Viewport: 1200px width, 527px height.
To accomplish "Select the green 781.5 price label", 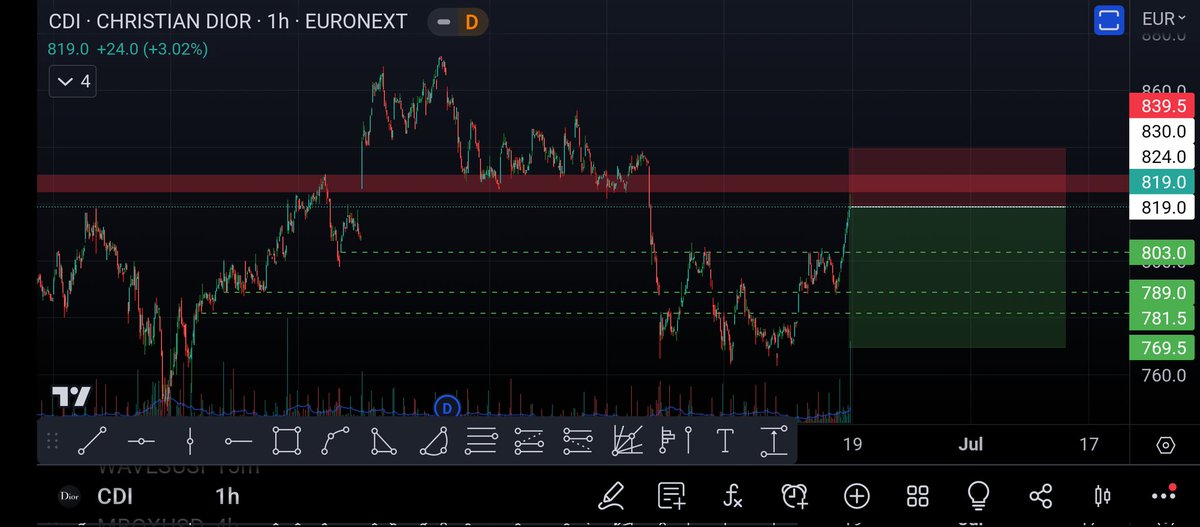I will click(1162, 317).
